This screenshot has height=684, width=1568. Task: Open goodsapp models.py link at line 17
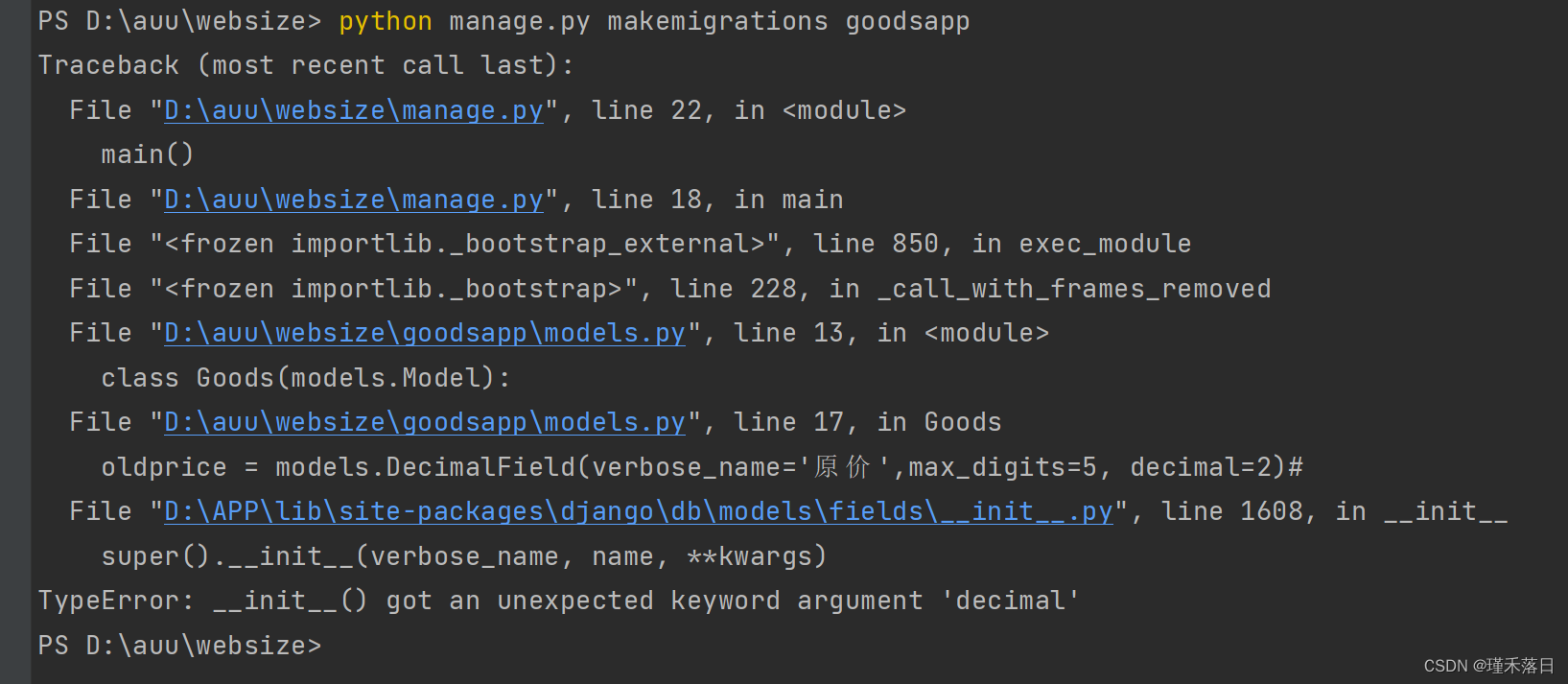click(425, 422)
